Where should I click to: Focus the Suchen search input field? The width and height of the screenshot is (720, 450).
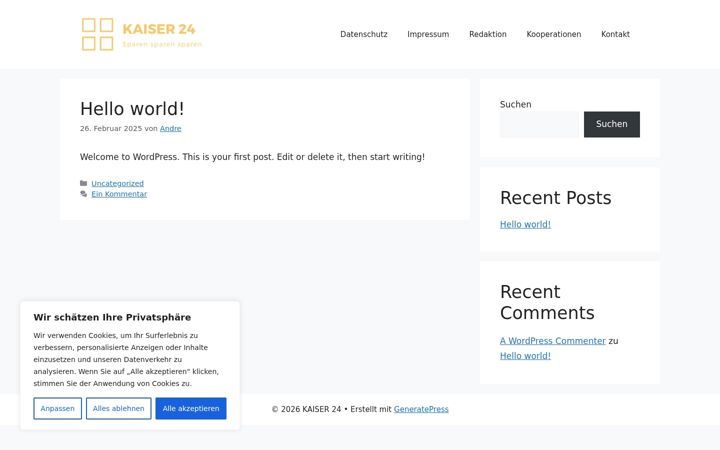point(540,124)
